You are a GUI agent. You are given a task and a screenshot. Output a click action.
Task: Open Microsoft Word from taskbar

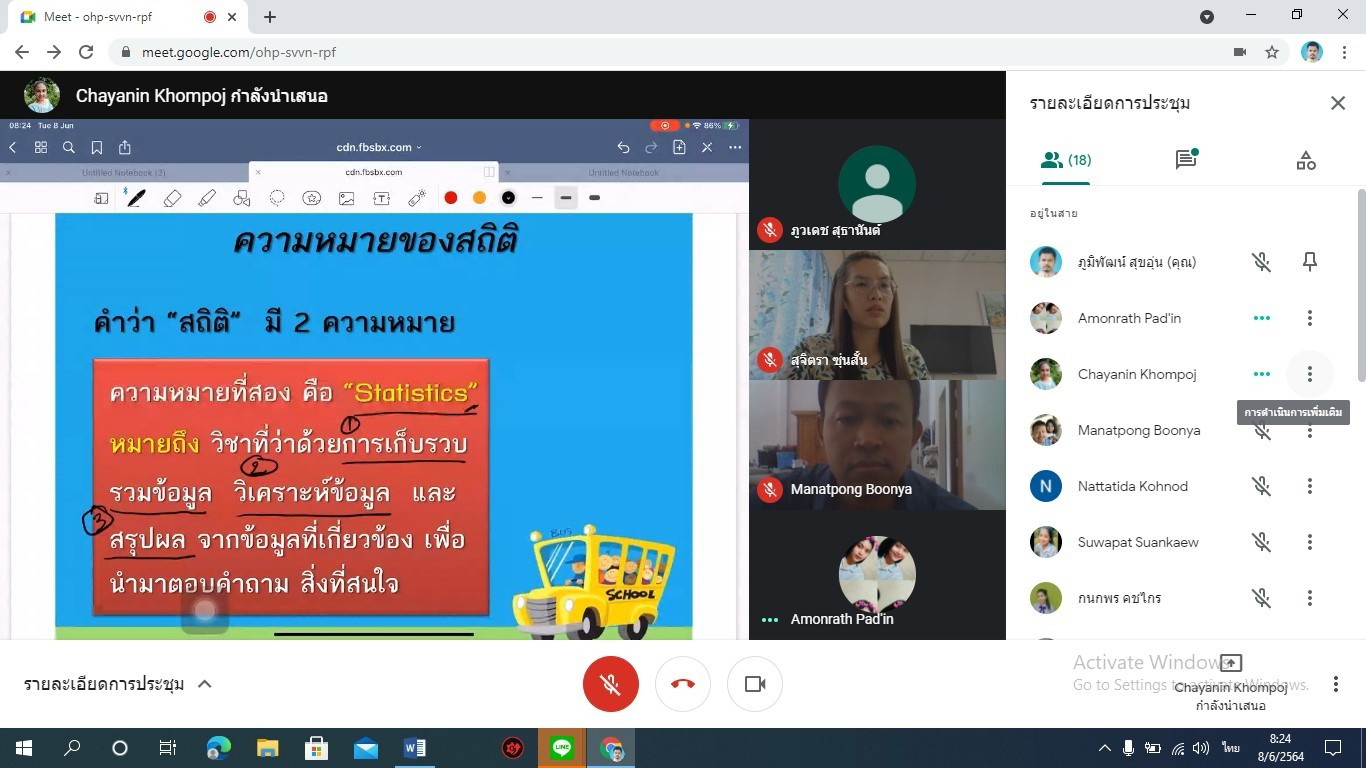[x=414, y=748]
